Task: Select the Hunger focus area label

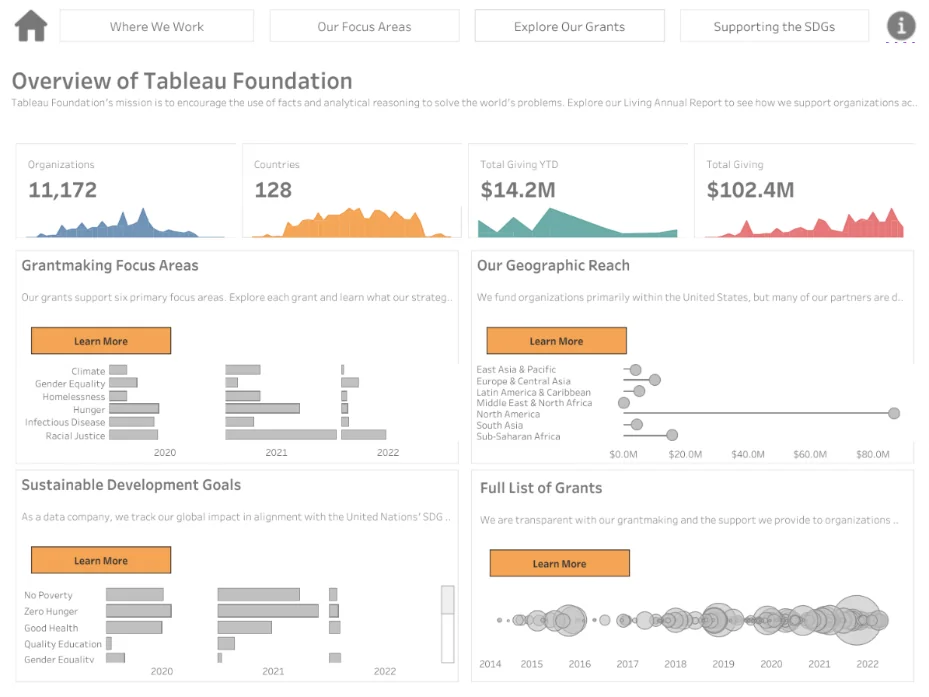Action: point(89,410)
